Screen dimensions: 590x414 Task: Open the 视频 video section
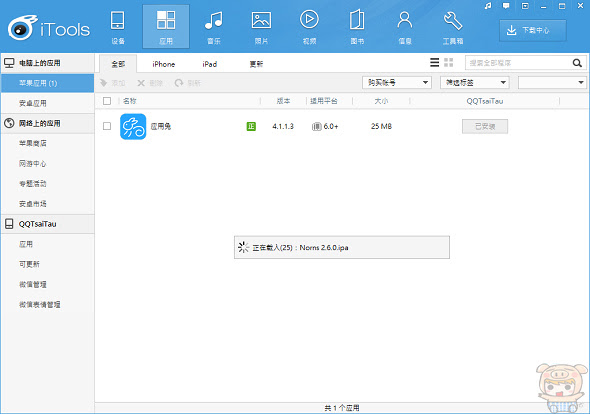309,27
